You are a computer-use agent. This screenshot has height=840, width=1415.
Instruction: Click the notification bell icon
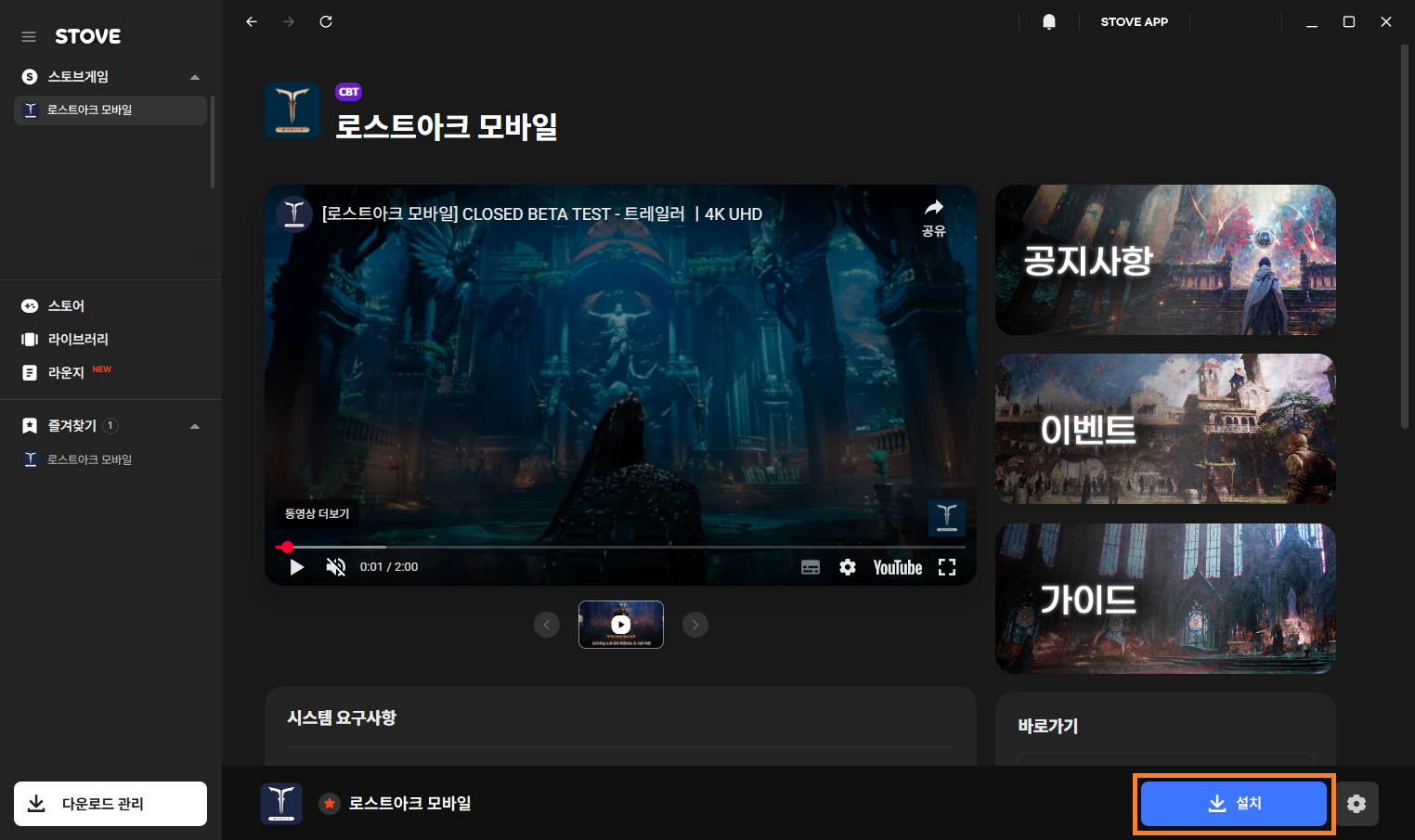pos(1049,21)
